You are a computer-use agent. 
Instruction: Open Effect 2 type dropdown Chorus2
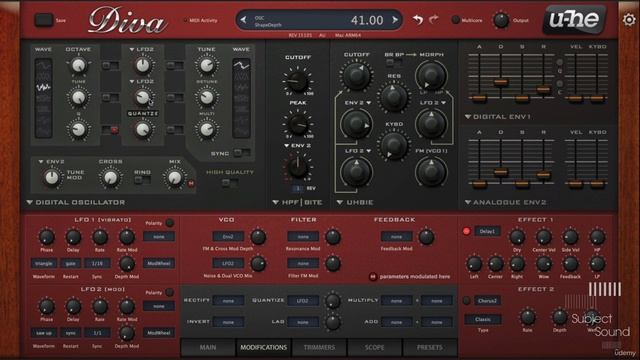pyautogui.click(x=487, y=301)
